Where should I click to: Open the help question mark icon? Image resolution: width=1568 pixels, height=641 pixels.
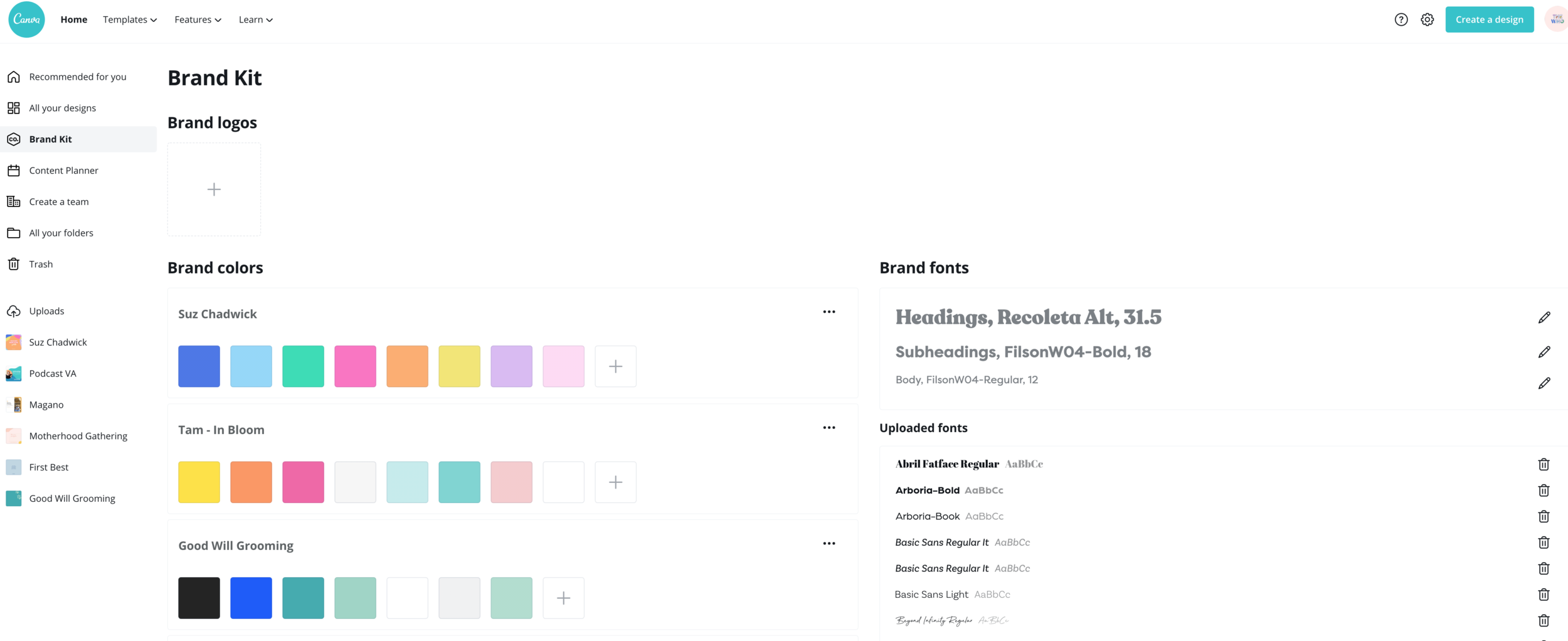(1401, 19)
